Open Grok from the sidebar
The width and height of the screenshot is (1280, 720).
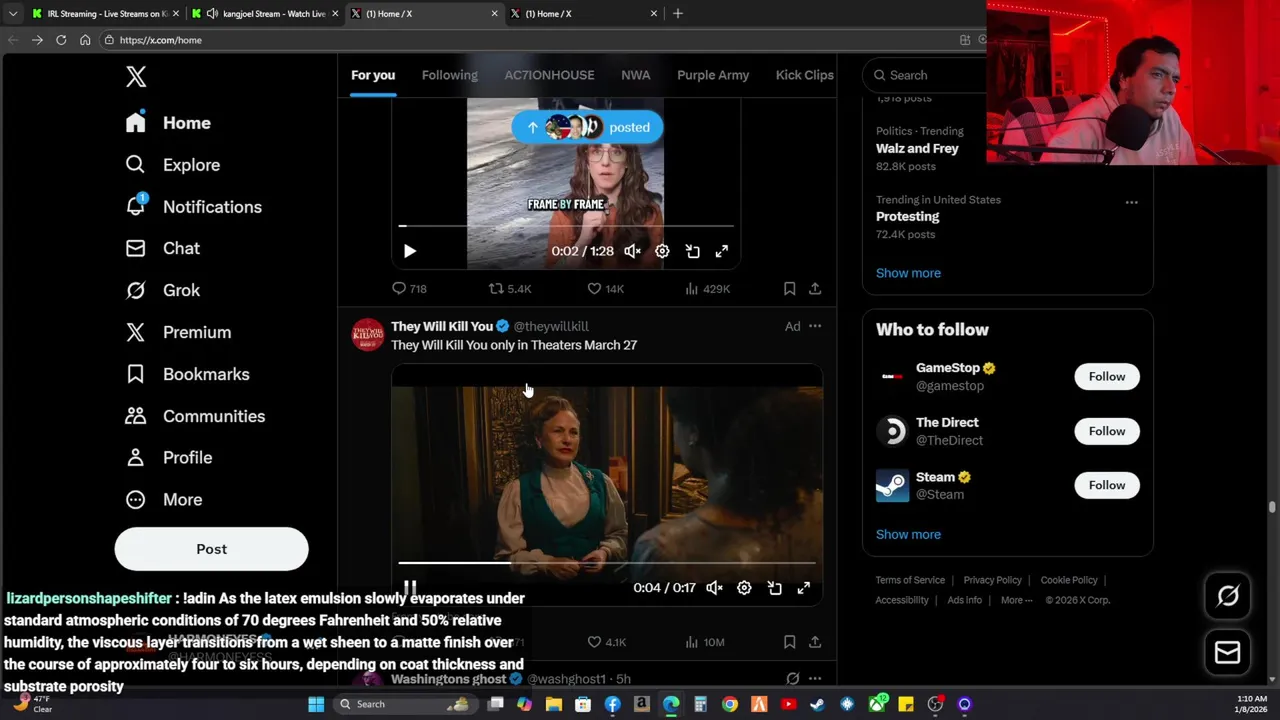click(162, 290)
